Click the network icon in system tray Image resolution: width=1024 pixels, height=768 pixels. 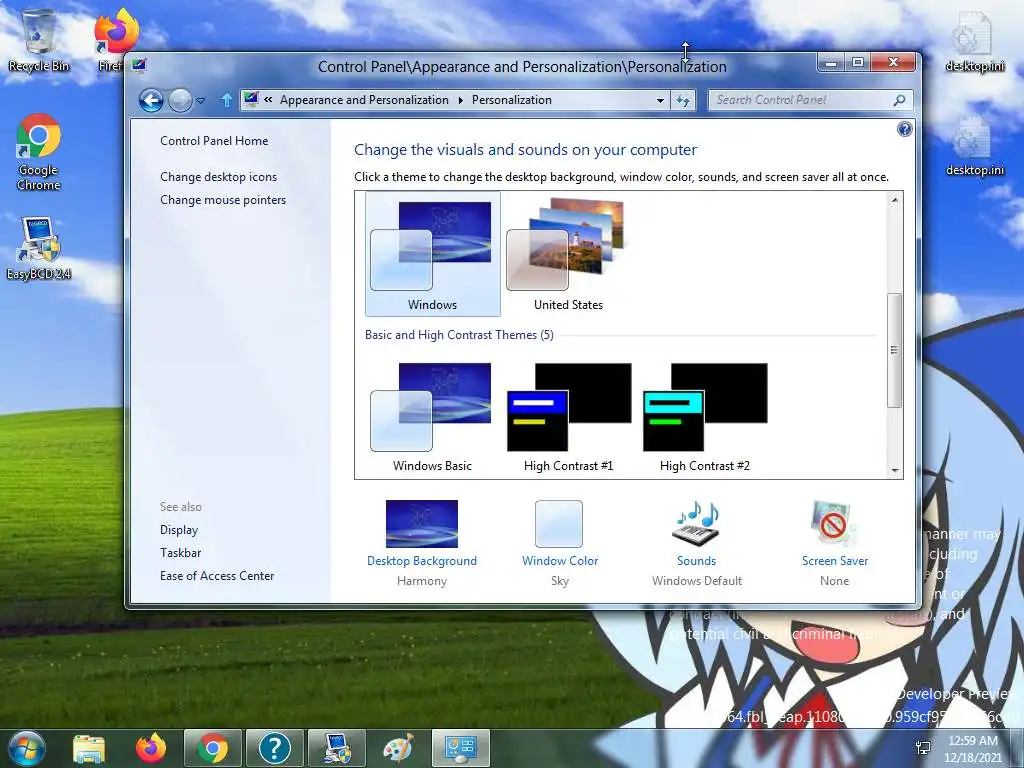tap(923, 748)
